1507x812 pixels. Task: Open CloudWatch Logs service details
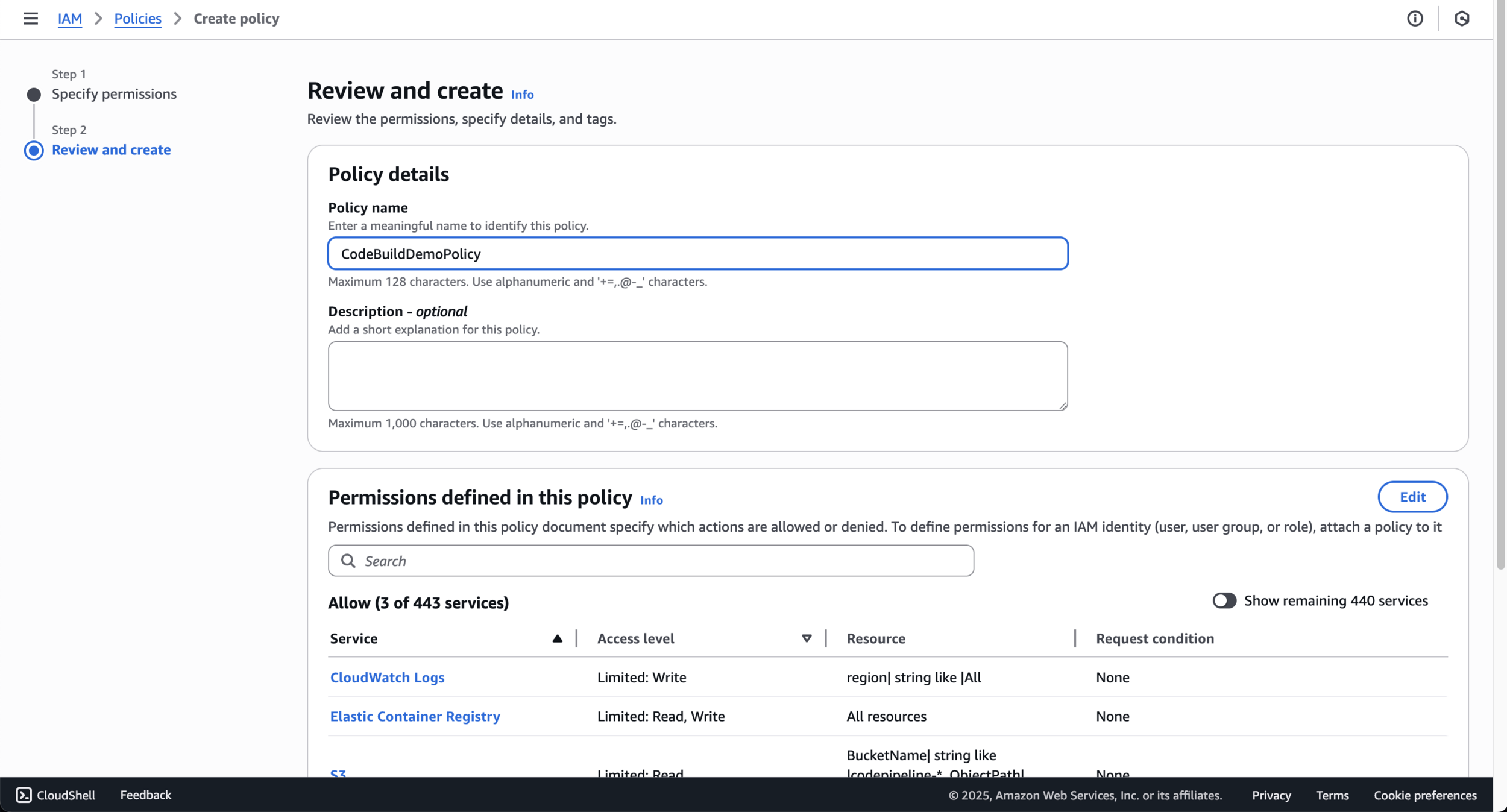(x=387, y=677)
